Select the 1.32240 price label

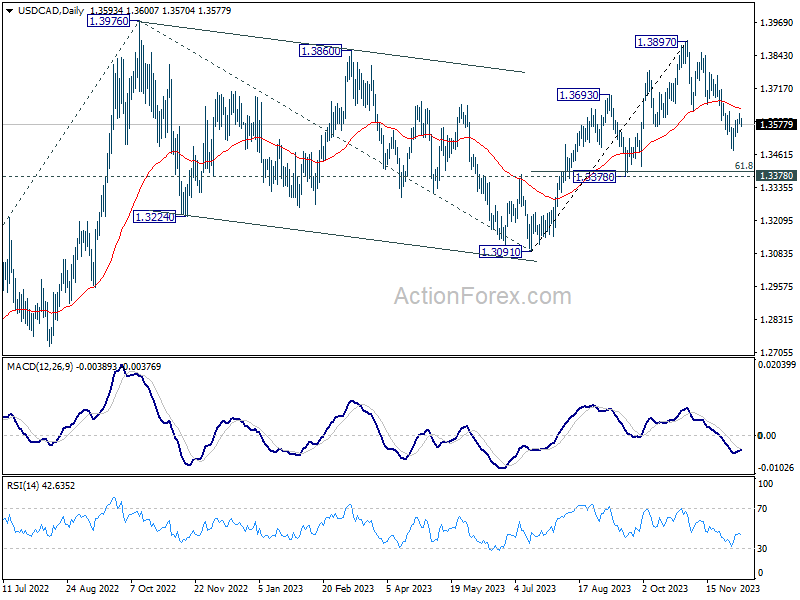tap(155, 217)
